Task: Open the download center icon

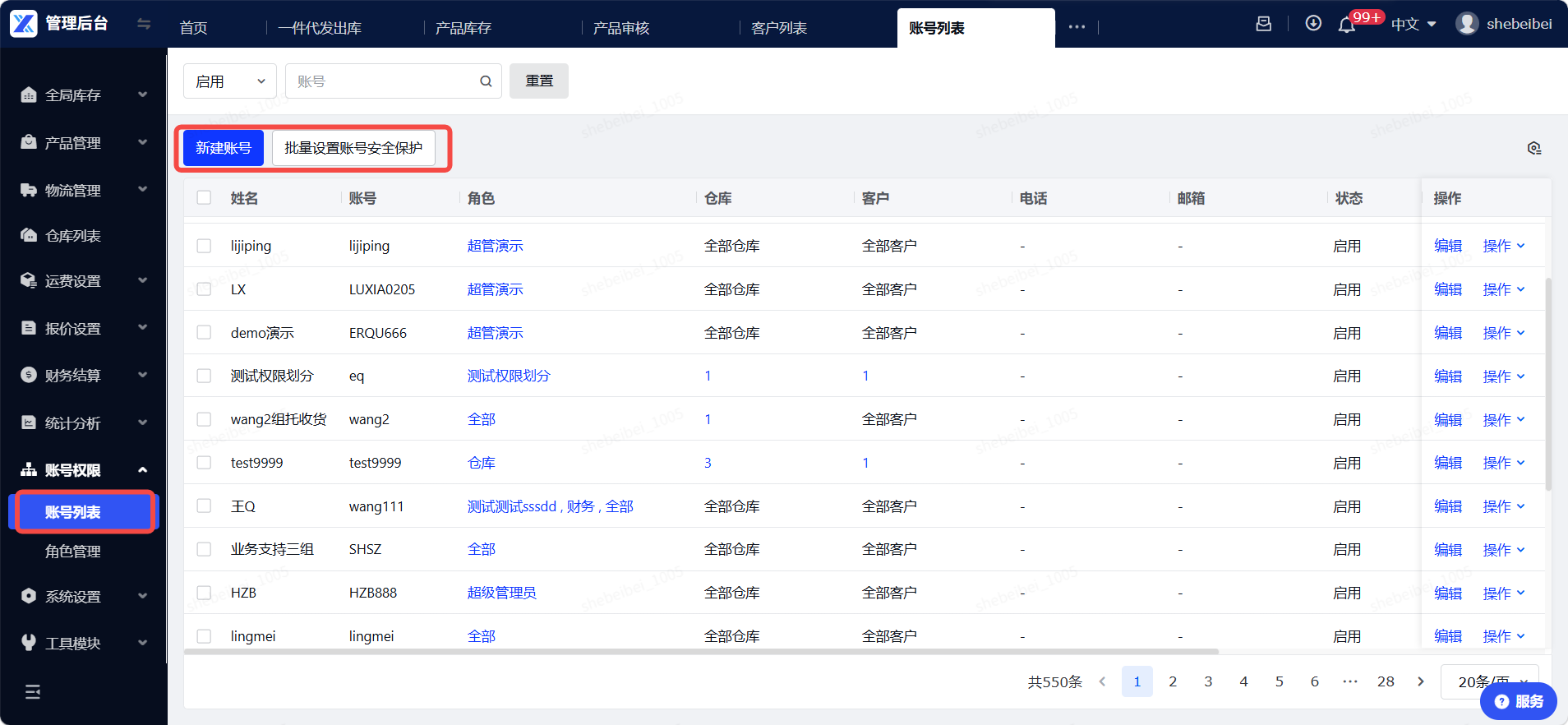Action: point(1313,23)
